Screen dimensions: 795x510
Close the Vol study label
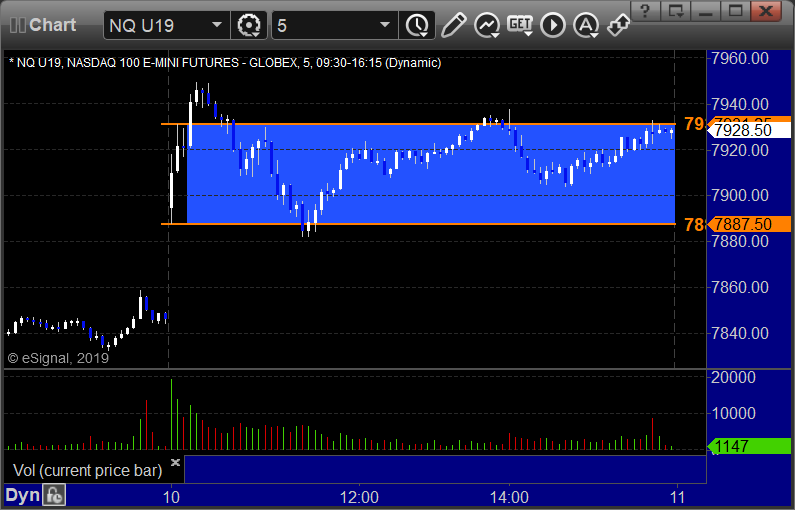click(x=175, y=462)
